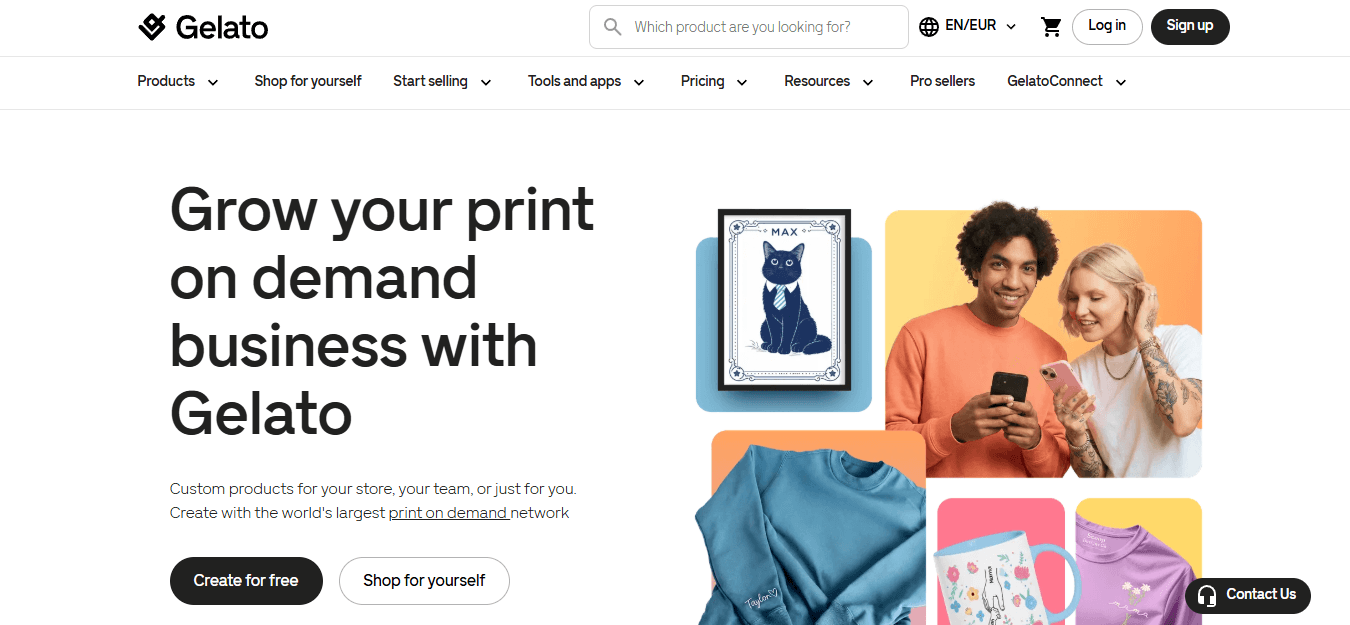Image resolution: width=1350 pixels, height=625 pixels.
Task: Click the magnifying glass search icon
Action: [613, 27]
